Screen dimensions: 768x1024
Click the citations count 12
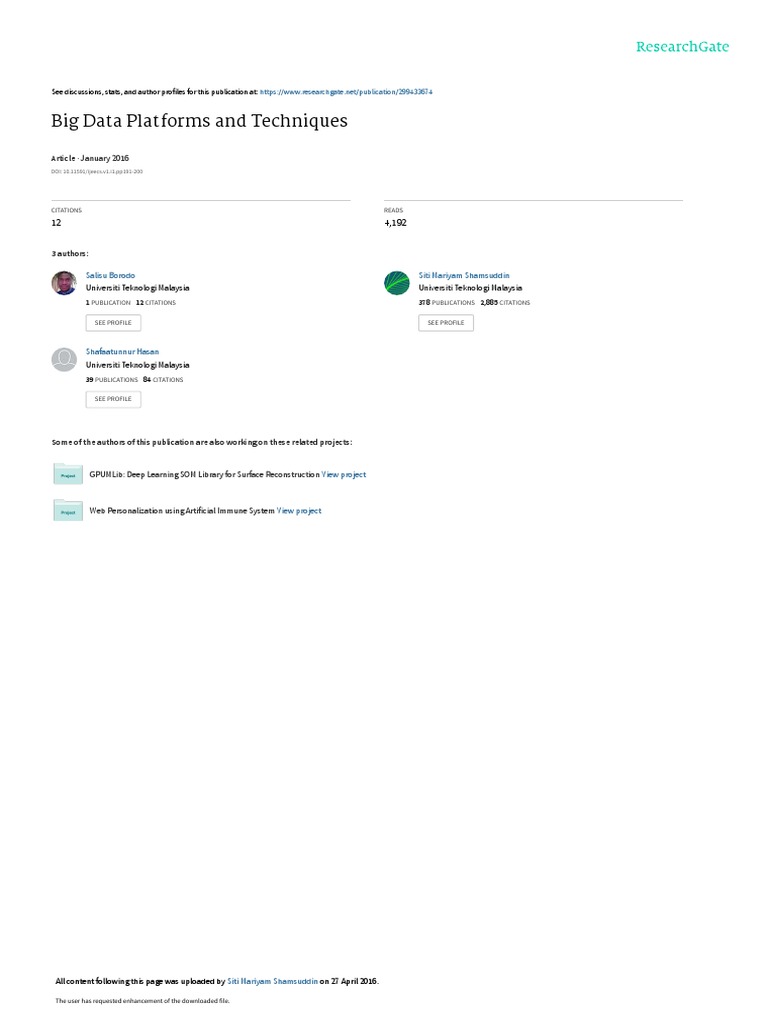(x=56, y=223)
